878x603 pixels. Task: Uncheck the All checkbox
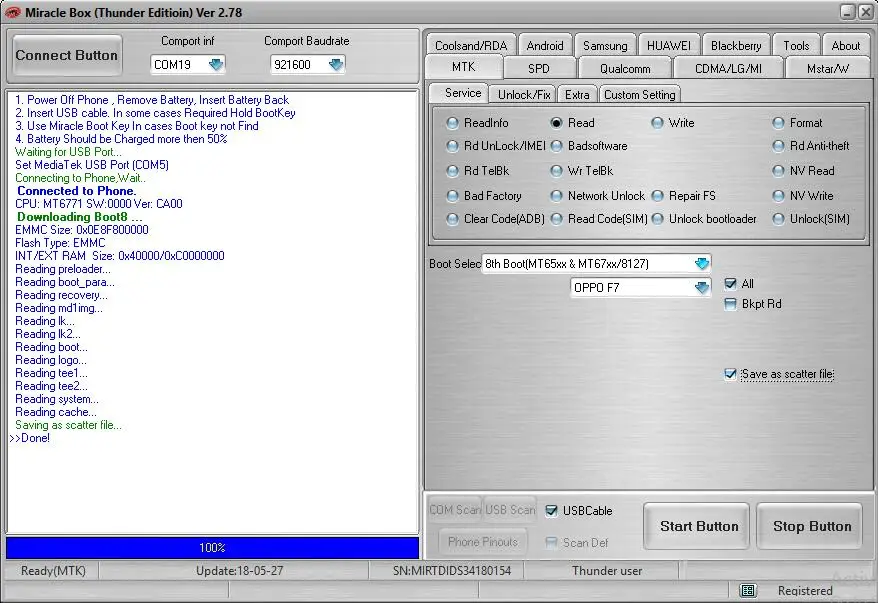pos(730,284)
